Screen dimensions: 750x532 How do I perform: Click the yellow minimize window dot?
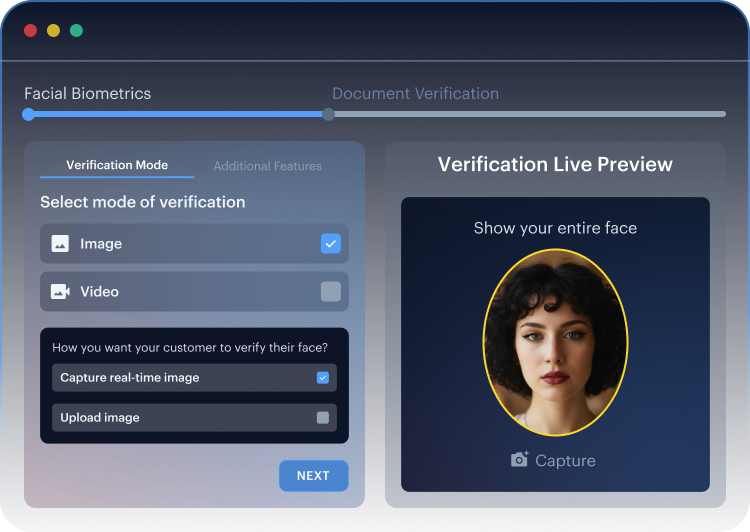click(x=54, y=31)
